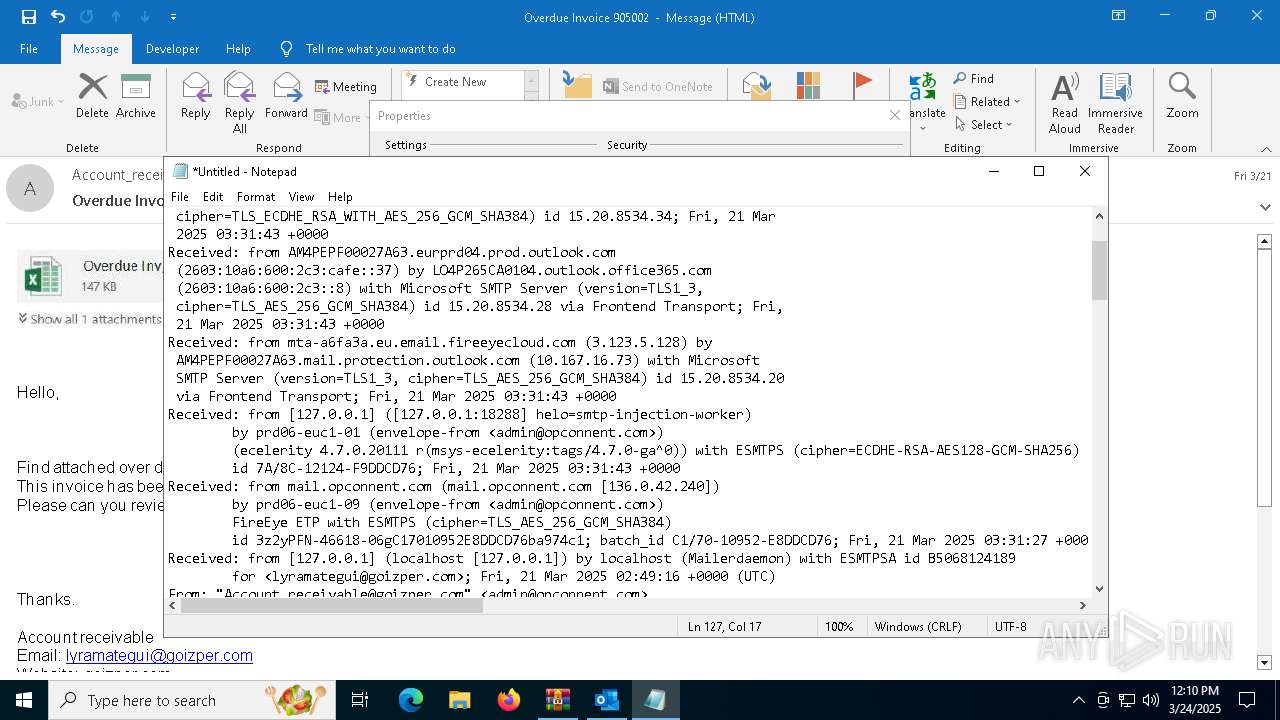The image size is (1280, 720).
Task: Switch to Outlook on taskbar
Action: pos(606,700)
